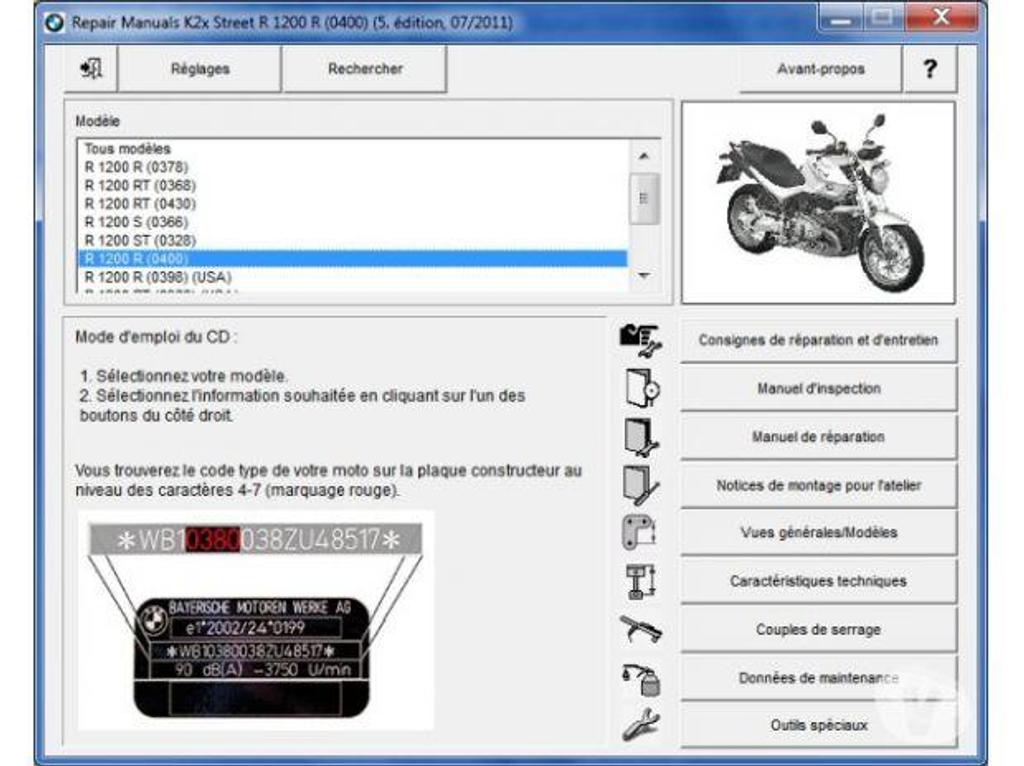Screen dimensions: 1024x766
Task: Click the VIN plate illustration image
Action: tap(256, 620)
